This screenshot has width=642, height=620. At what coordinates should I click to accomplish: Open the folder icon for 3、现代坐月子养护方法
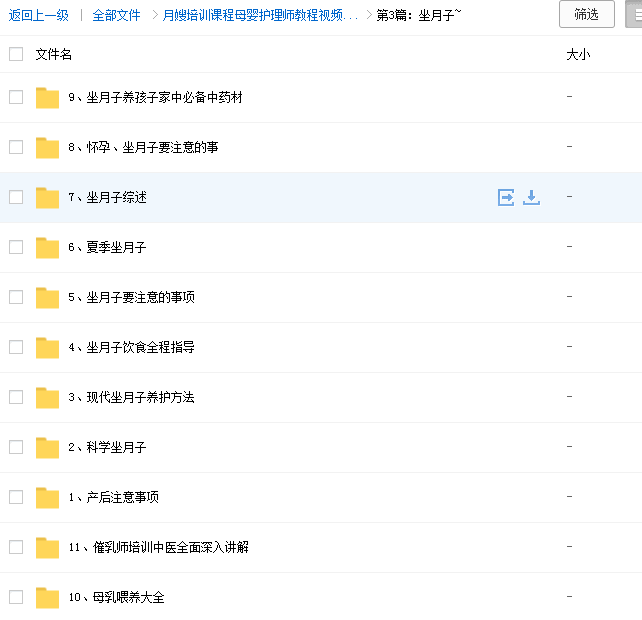tap(47, 398)
